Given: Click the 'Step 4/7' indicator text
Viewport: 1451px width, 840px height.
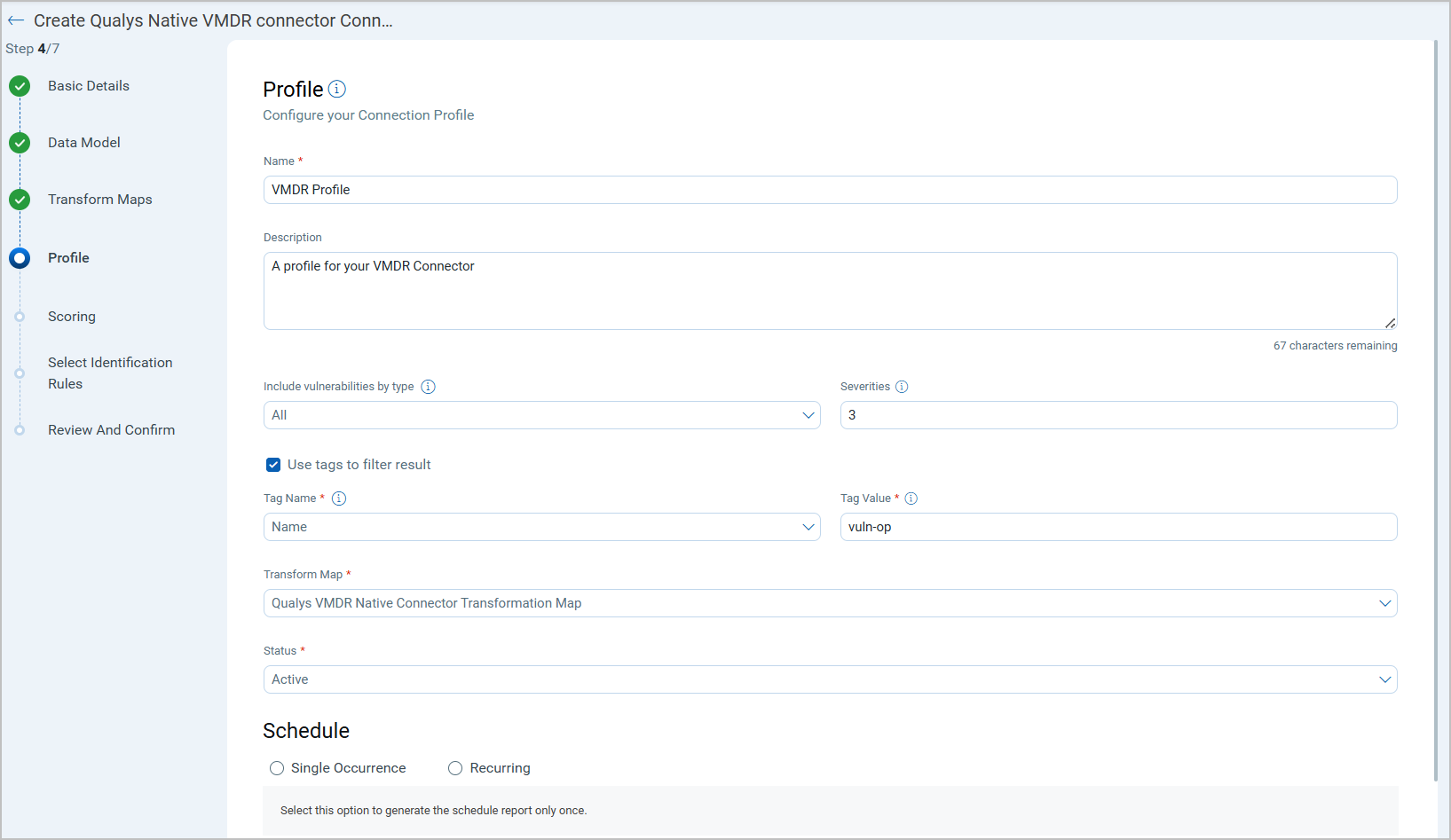Looking at the screenshot, I should click(33, 49).
